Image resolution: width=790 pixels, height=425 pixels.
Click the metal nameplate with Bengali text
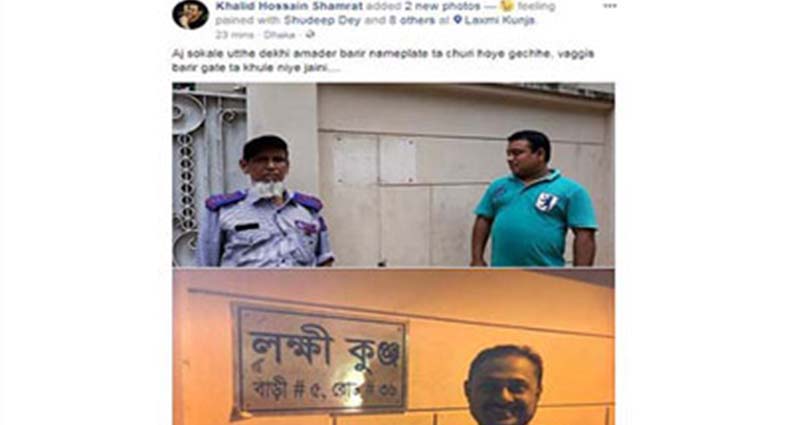[x=321, y=361]
